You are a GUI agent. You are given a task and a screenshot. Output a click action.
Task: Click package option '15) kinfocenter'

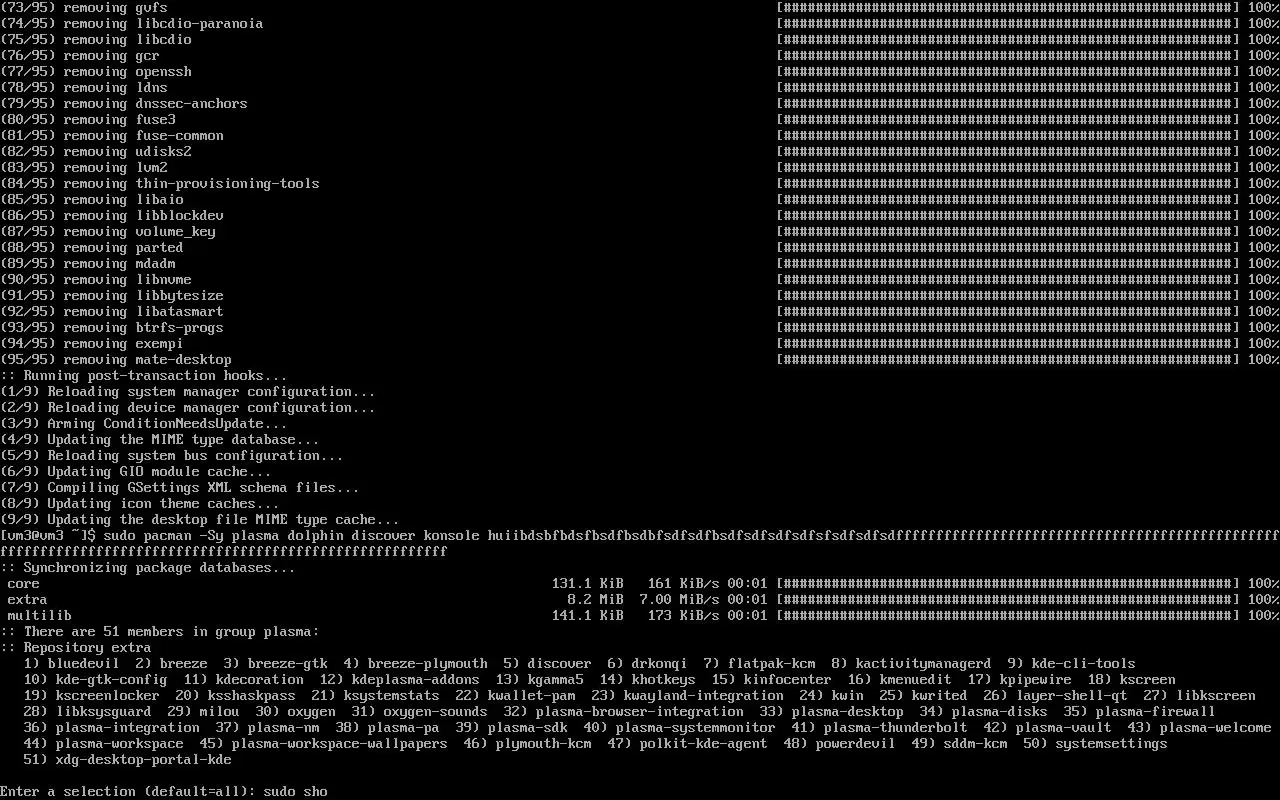pos(772,679)
